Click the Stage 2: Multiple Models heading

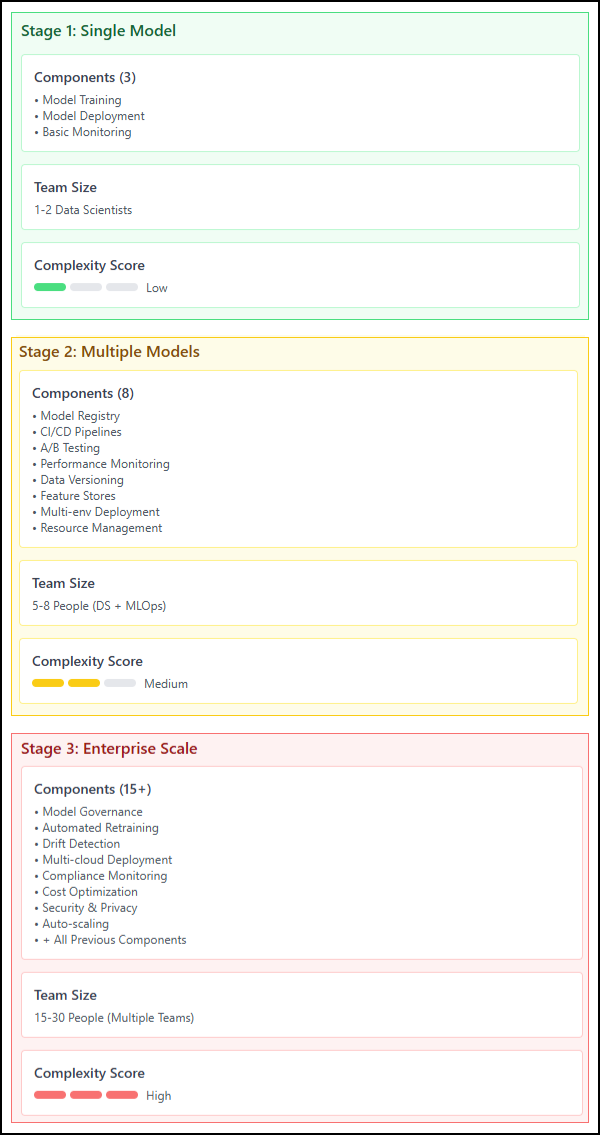pos(109,351)
